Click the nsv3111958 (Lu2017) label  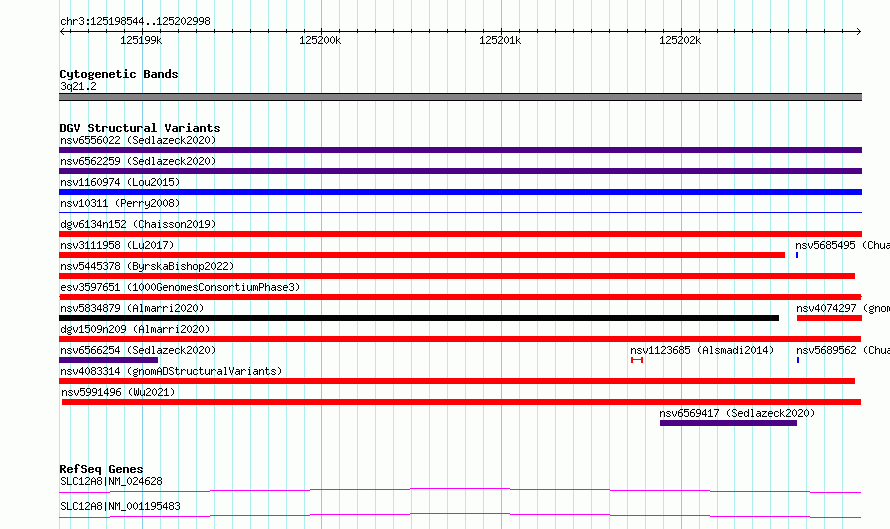pos(117,245)
